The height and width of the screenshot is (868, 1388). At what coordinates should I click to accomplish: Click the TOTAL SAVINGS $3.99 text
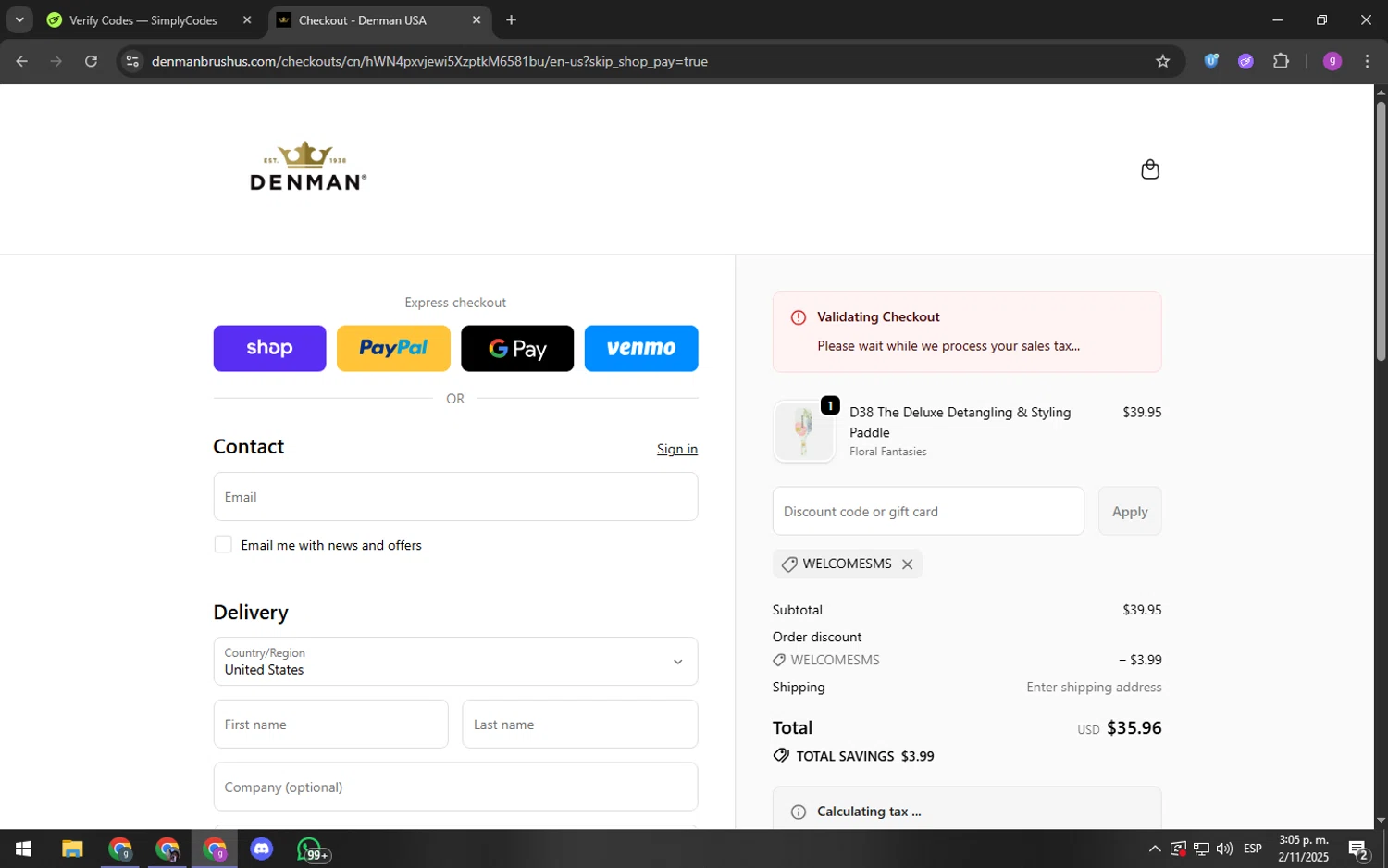pyautogui.click(x=864, y=756)
